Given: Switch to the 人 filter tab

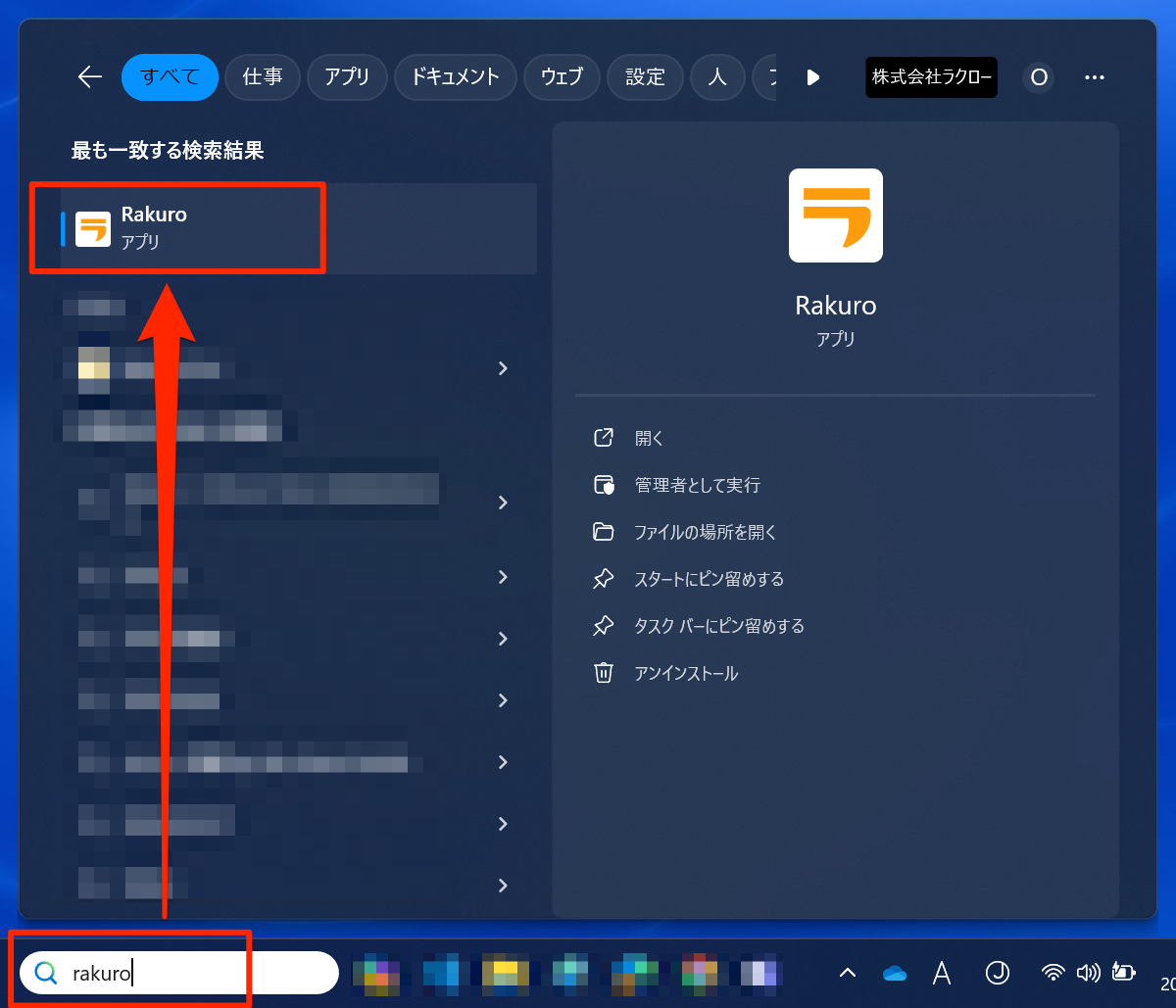Looking at the screenshot, I should [717, 77].
